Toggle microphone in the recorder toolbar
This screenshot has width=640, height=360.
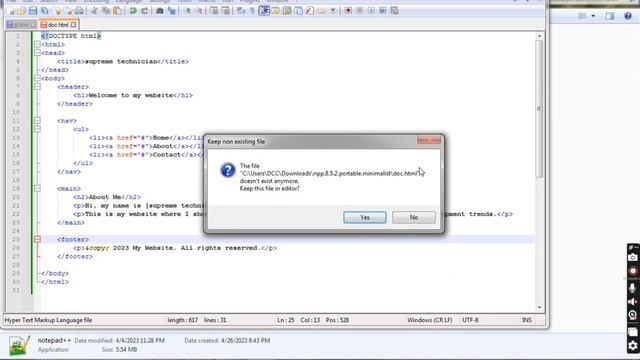[633, 288]
